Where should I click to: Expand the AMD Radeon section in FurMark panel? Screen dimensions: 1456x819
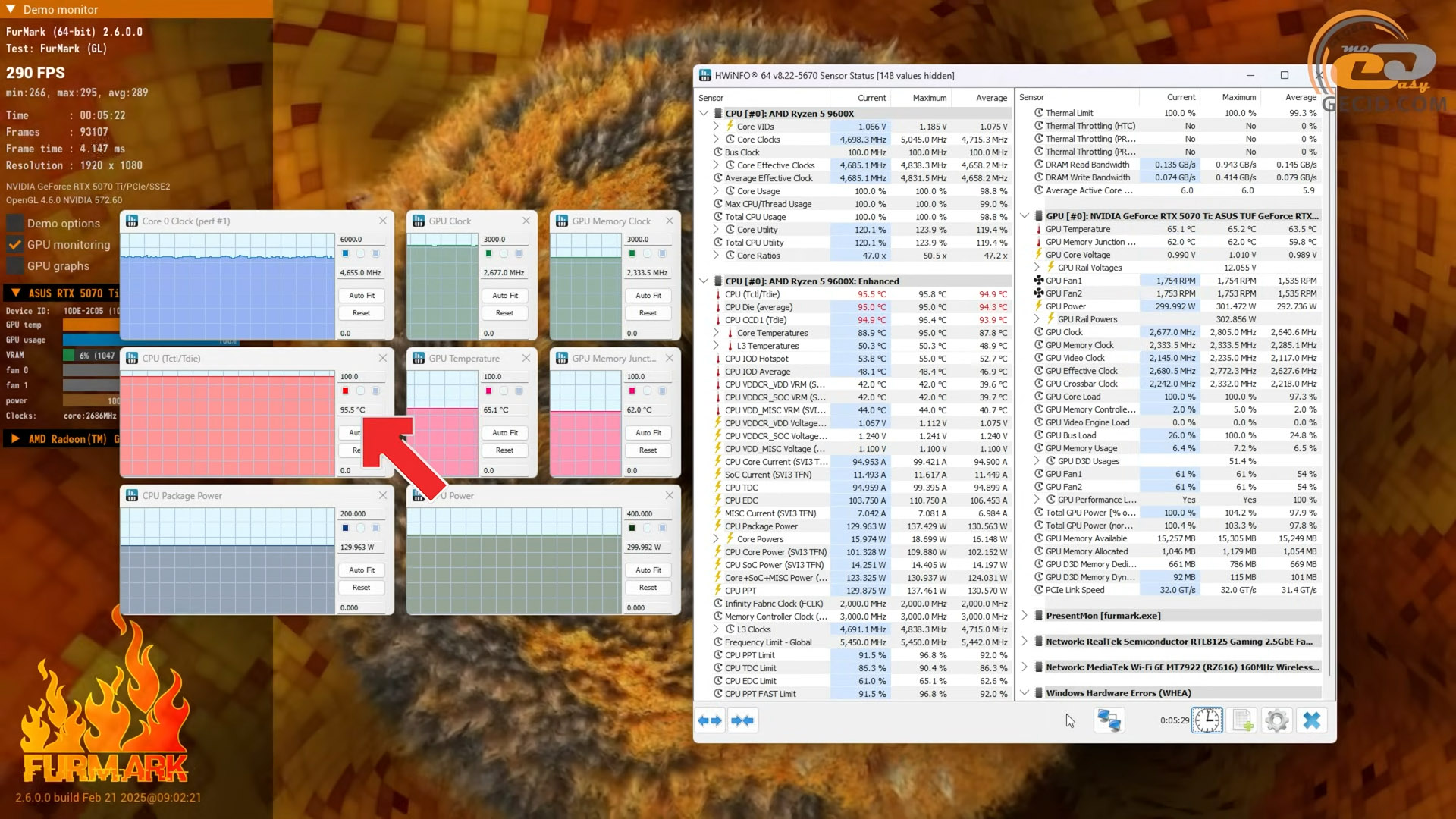[x=14, y=438]
